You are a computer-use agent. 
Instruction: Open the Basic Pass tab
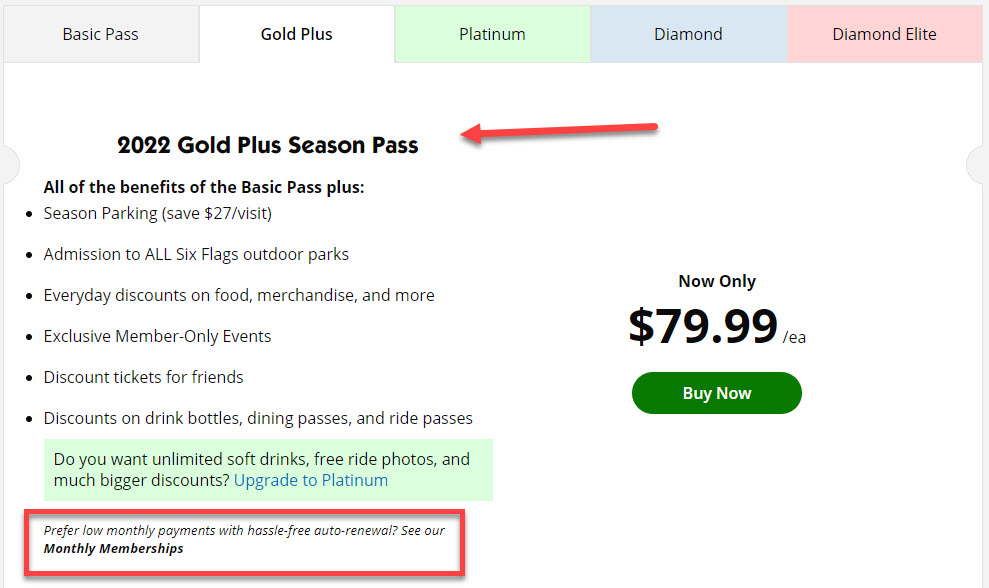tap(100, 34)
